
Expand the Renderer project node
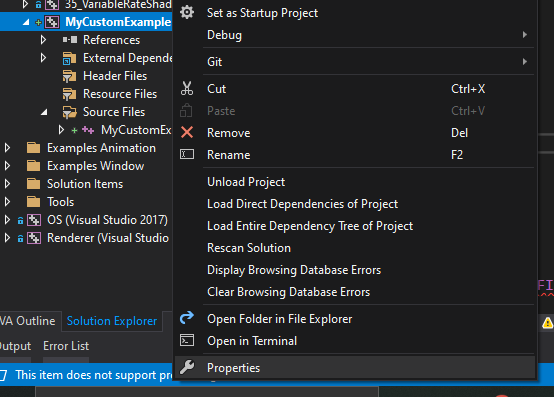click(7, 238)
